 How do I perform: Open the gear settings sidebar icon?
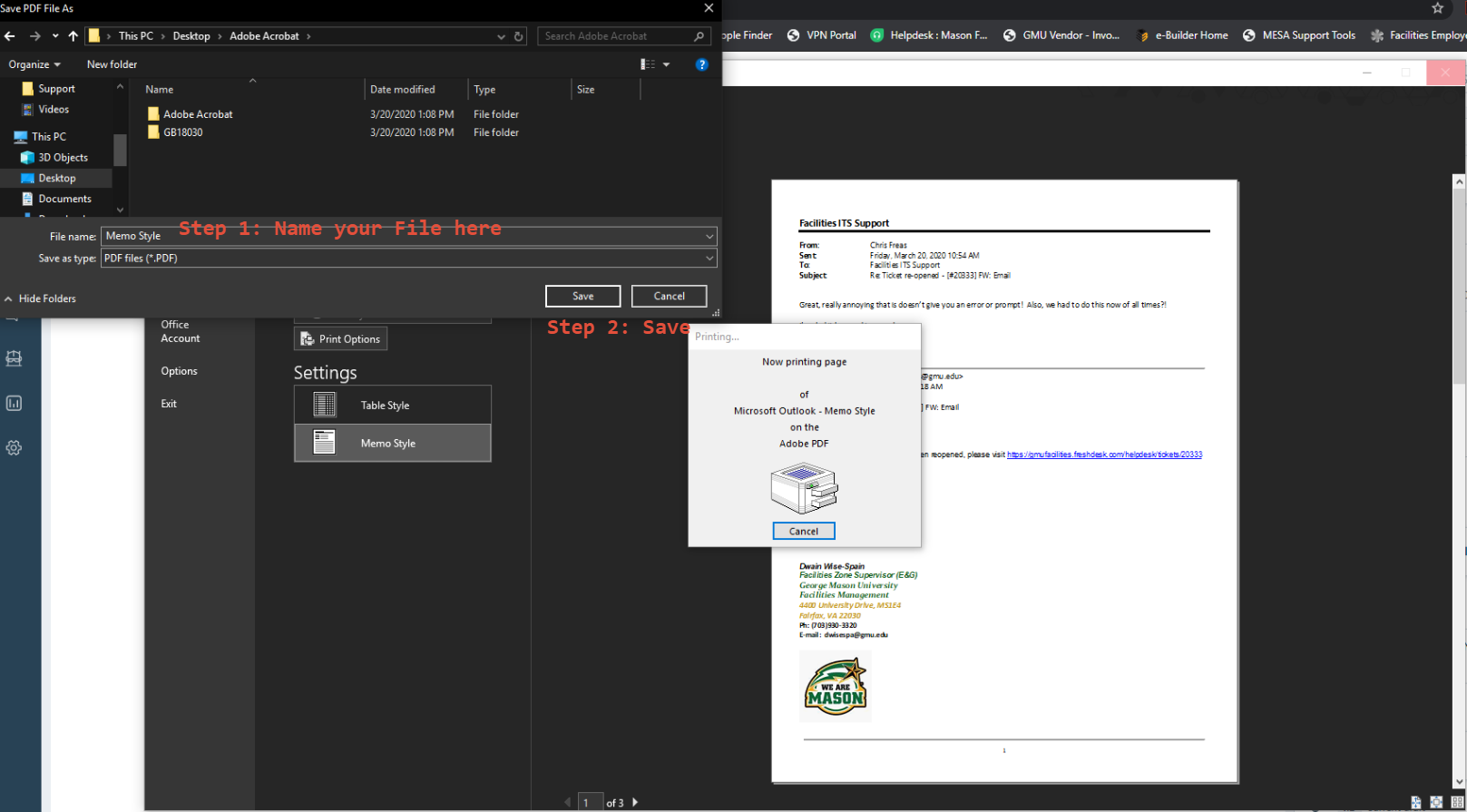[14, 448]
